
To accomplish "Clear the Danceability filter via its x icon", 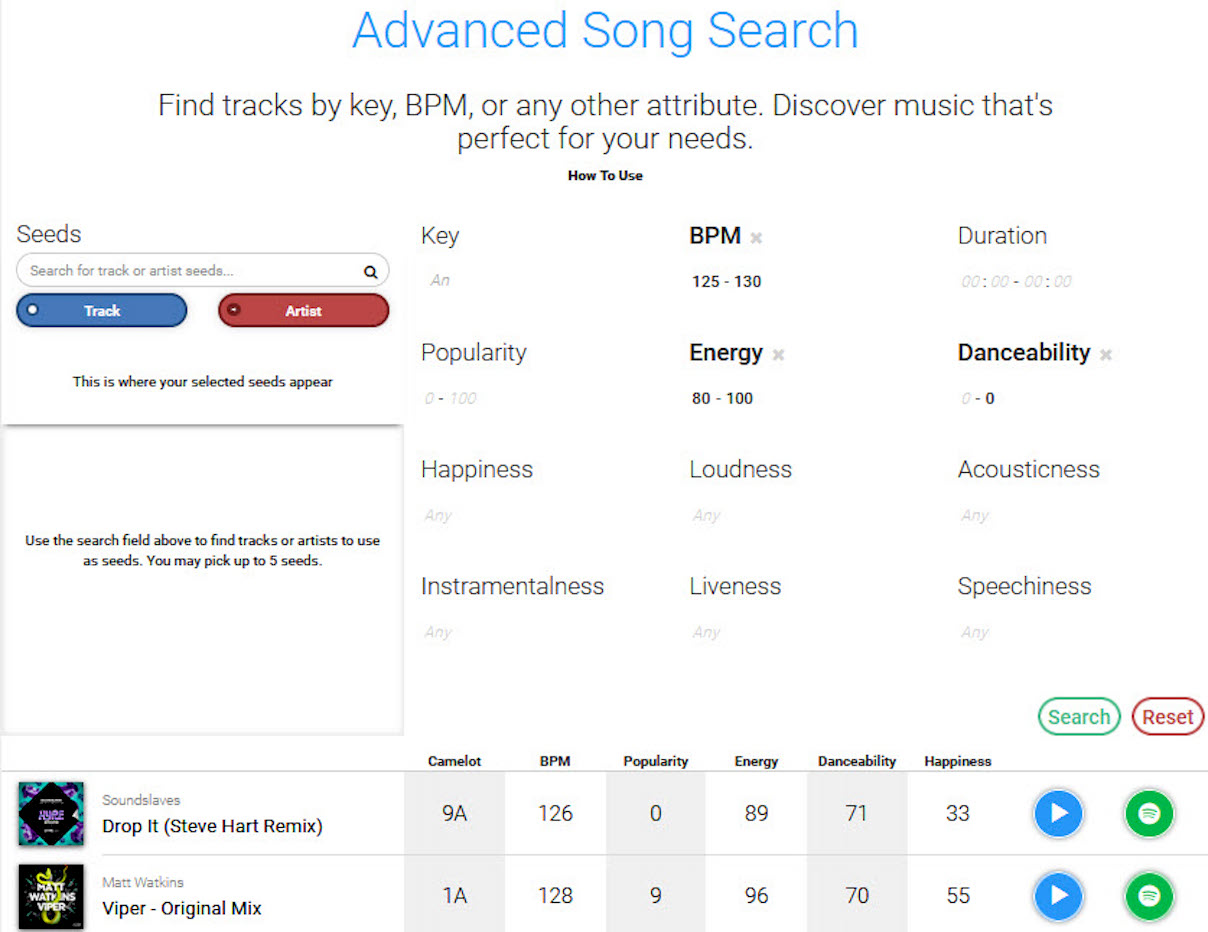I will [1106, 354].
